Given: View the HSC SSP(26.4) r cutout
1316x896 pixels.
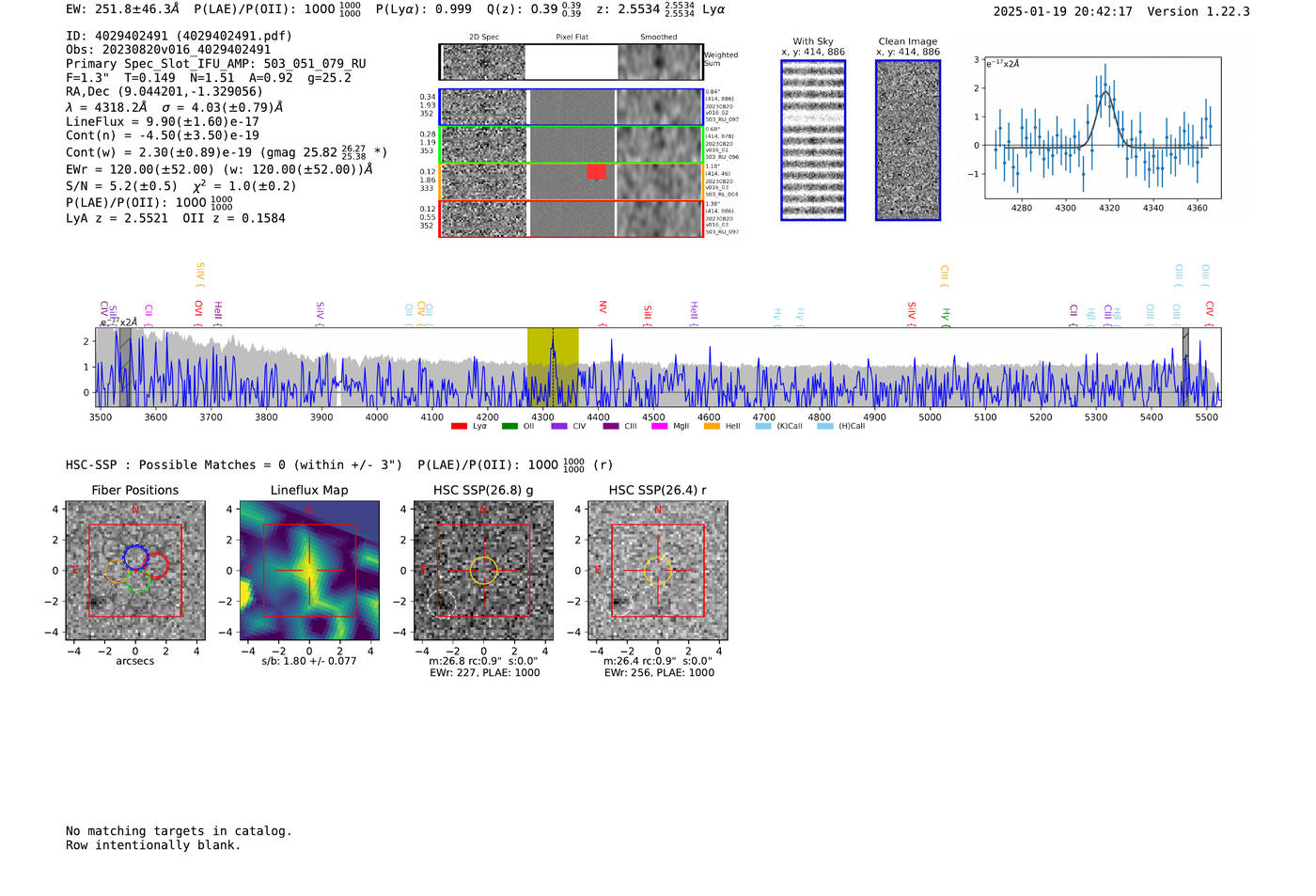Looking at the screenshot, I should click(x=658, y=571).
